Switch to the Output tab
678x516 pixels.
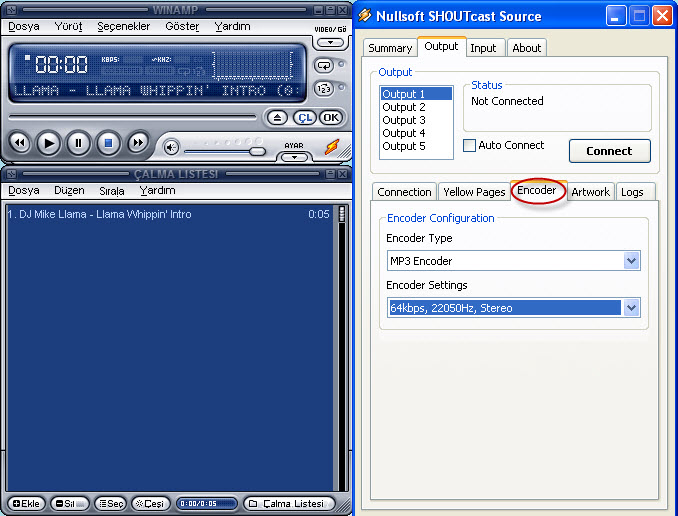click(x=441, y=46)
